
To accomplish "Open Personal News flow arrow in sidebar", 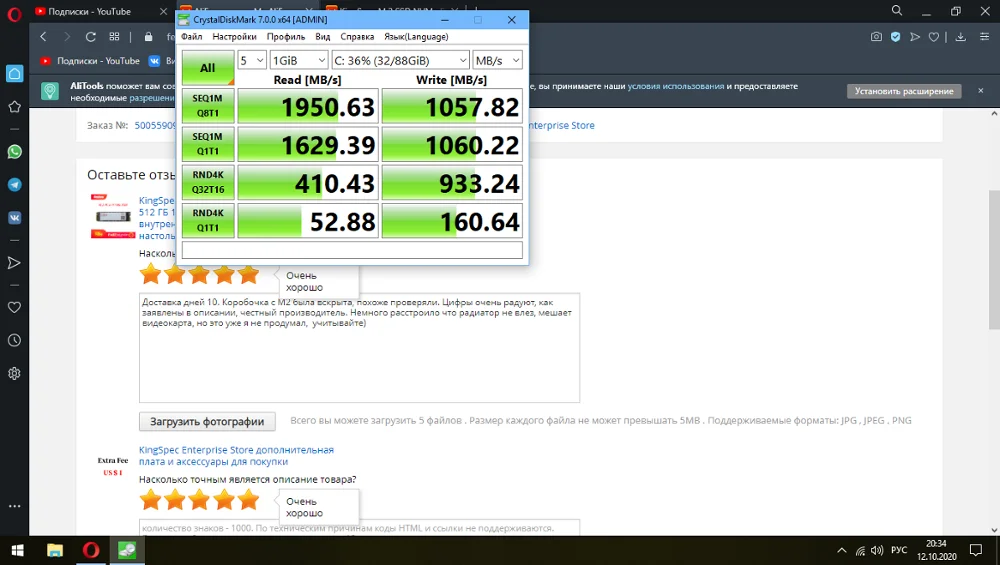I will tap(14, 263).
